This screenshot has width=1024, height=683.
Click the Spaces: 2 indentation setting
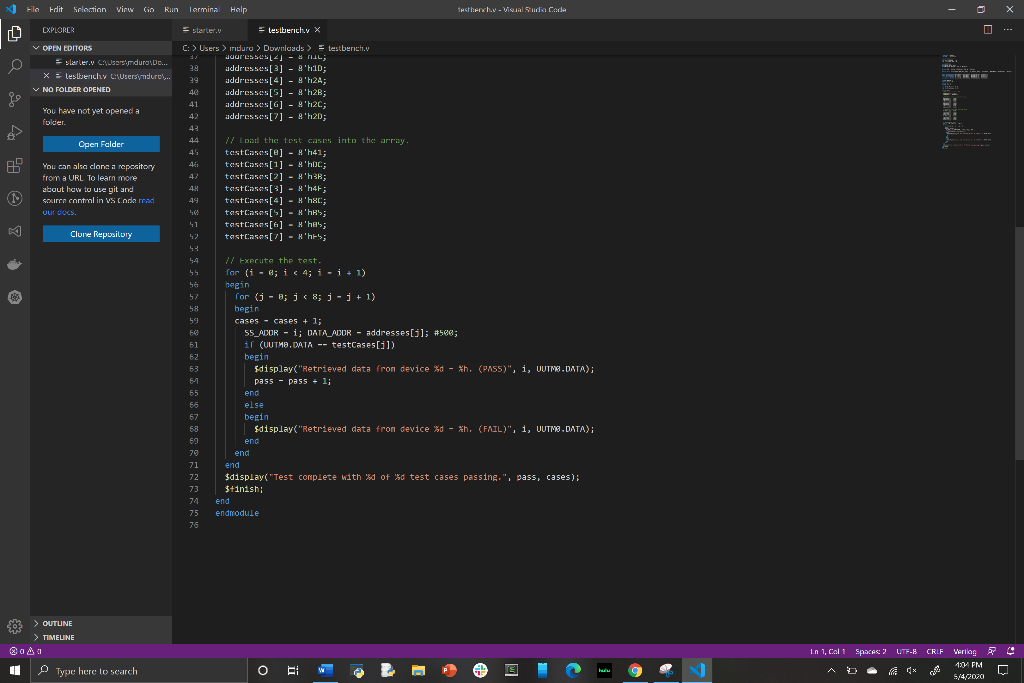pos(871,651)
